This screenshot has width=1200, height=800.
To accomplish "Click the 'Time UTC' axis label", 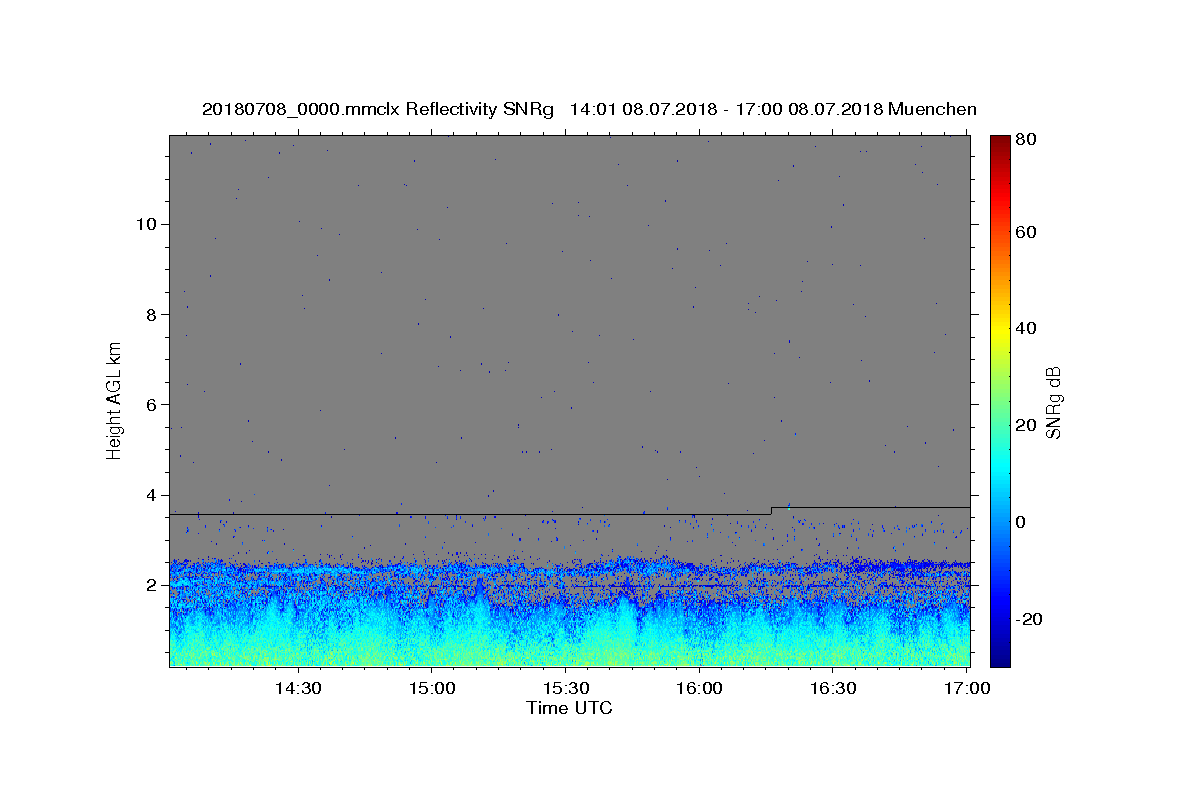I will point(569,708).
